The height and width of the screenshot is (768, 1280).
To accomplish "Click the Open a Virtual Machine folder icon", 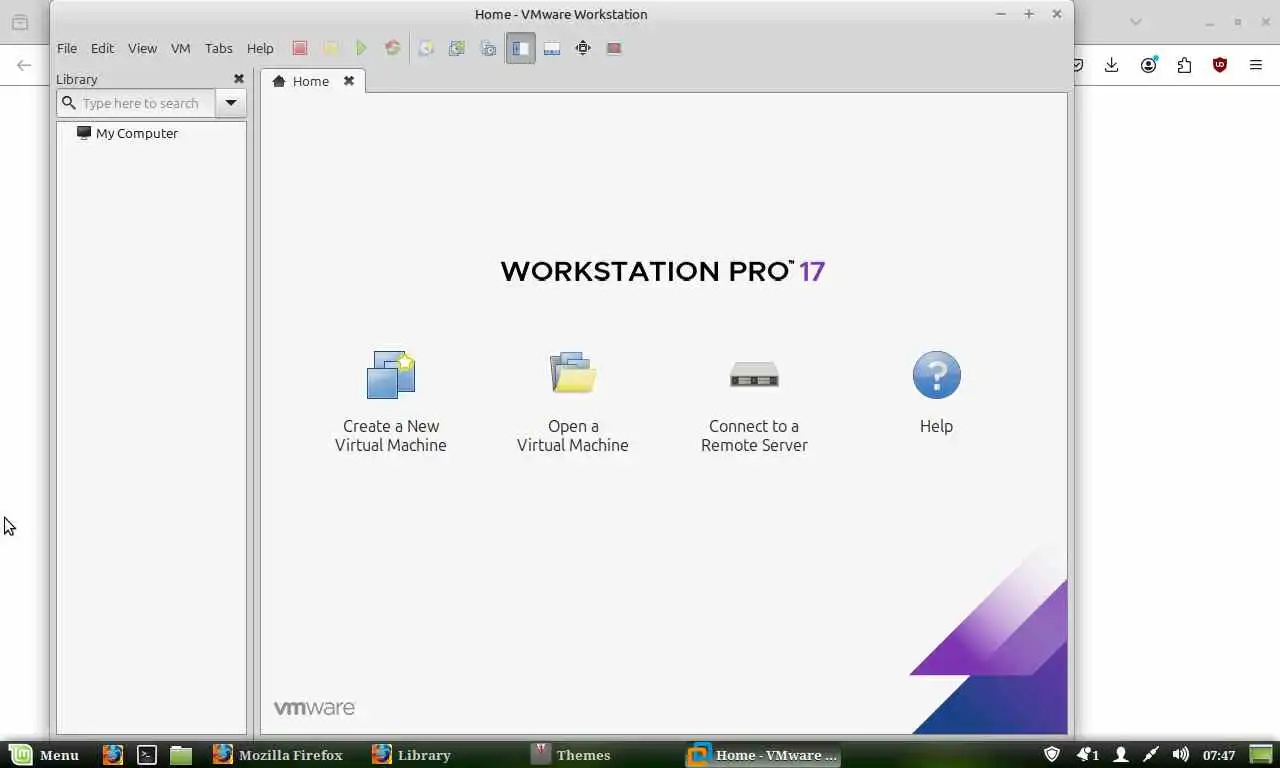I will pyautogui.click(x=573, y=372).
